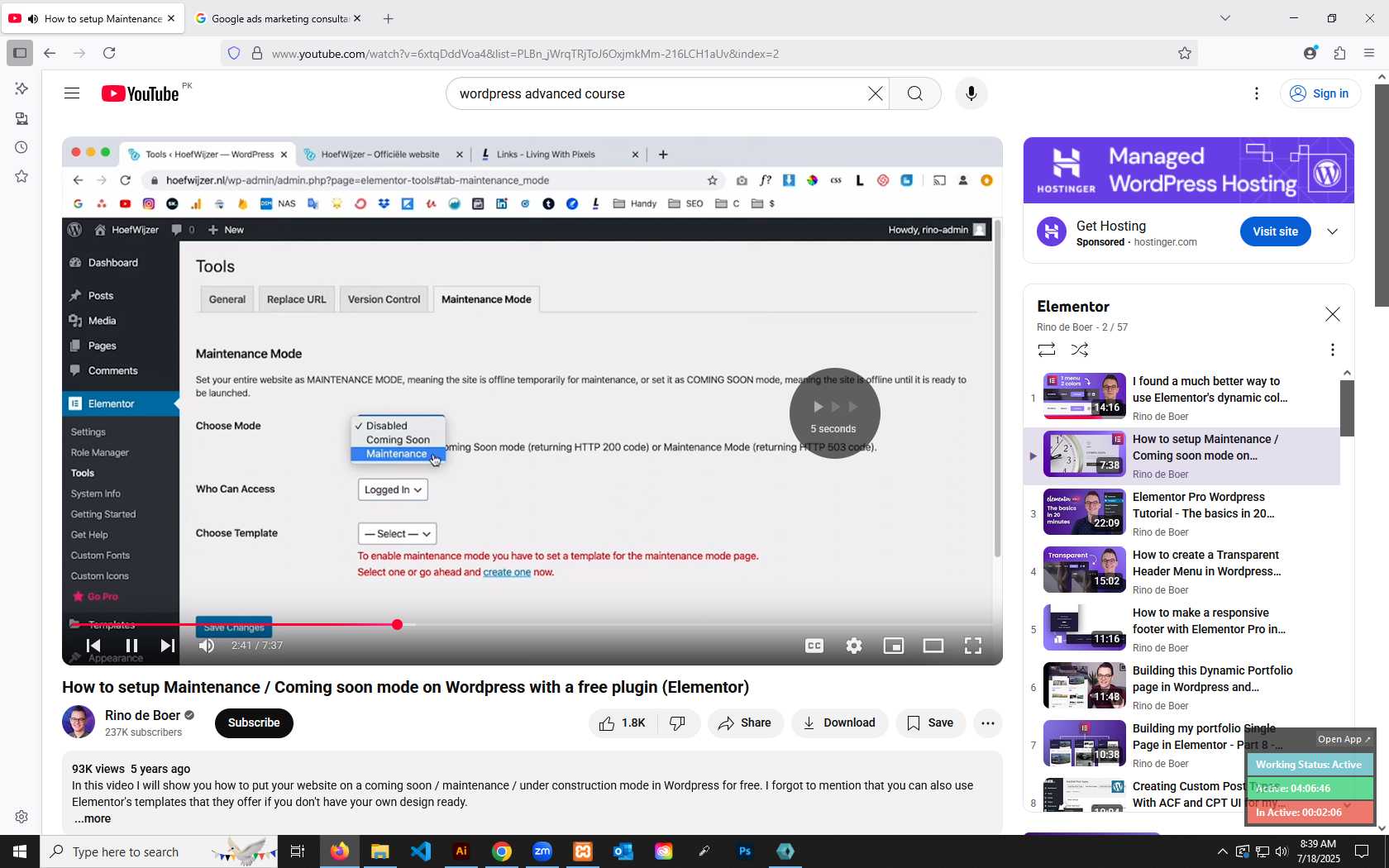Visit site of Hostinger ad

click(x=1275, y=232)
